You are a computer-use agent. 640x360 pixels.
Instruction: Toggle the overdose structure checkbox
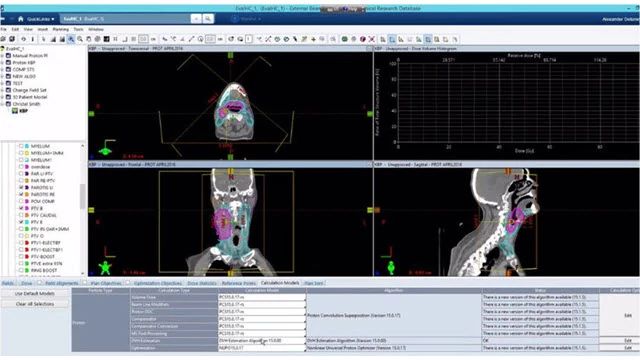(x=21, y=167)
